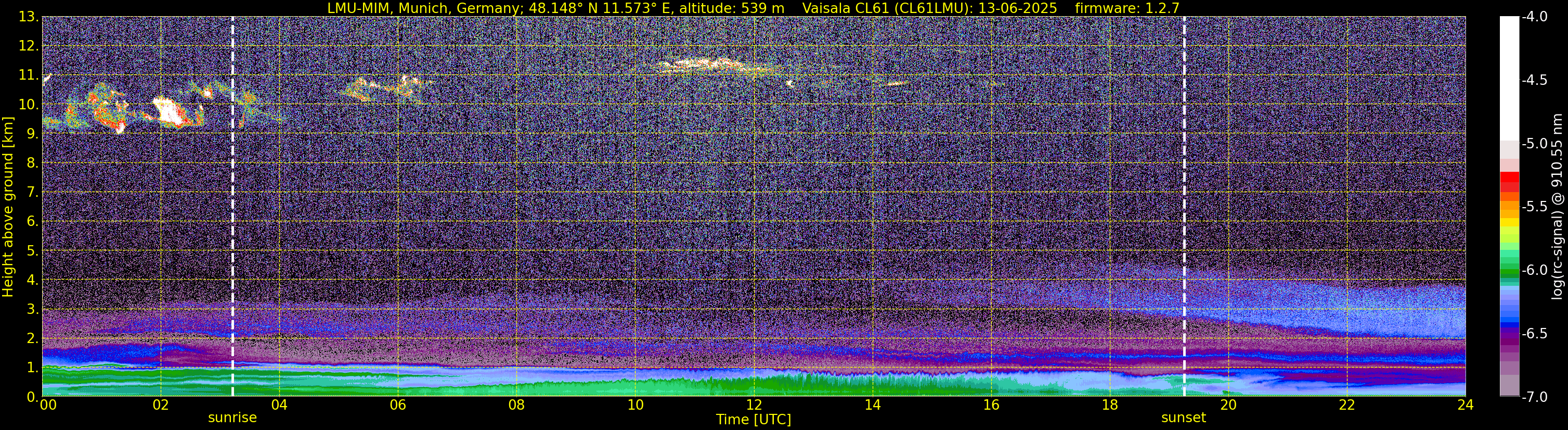Click the dashed white sunset marker line
Image resolution: width=1568 pixels, height=430 pixels.
[x=1184, y=207]
